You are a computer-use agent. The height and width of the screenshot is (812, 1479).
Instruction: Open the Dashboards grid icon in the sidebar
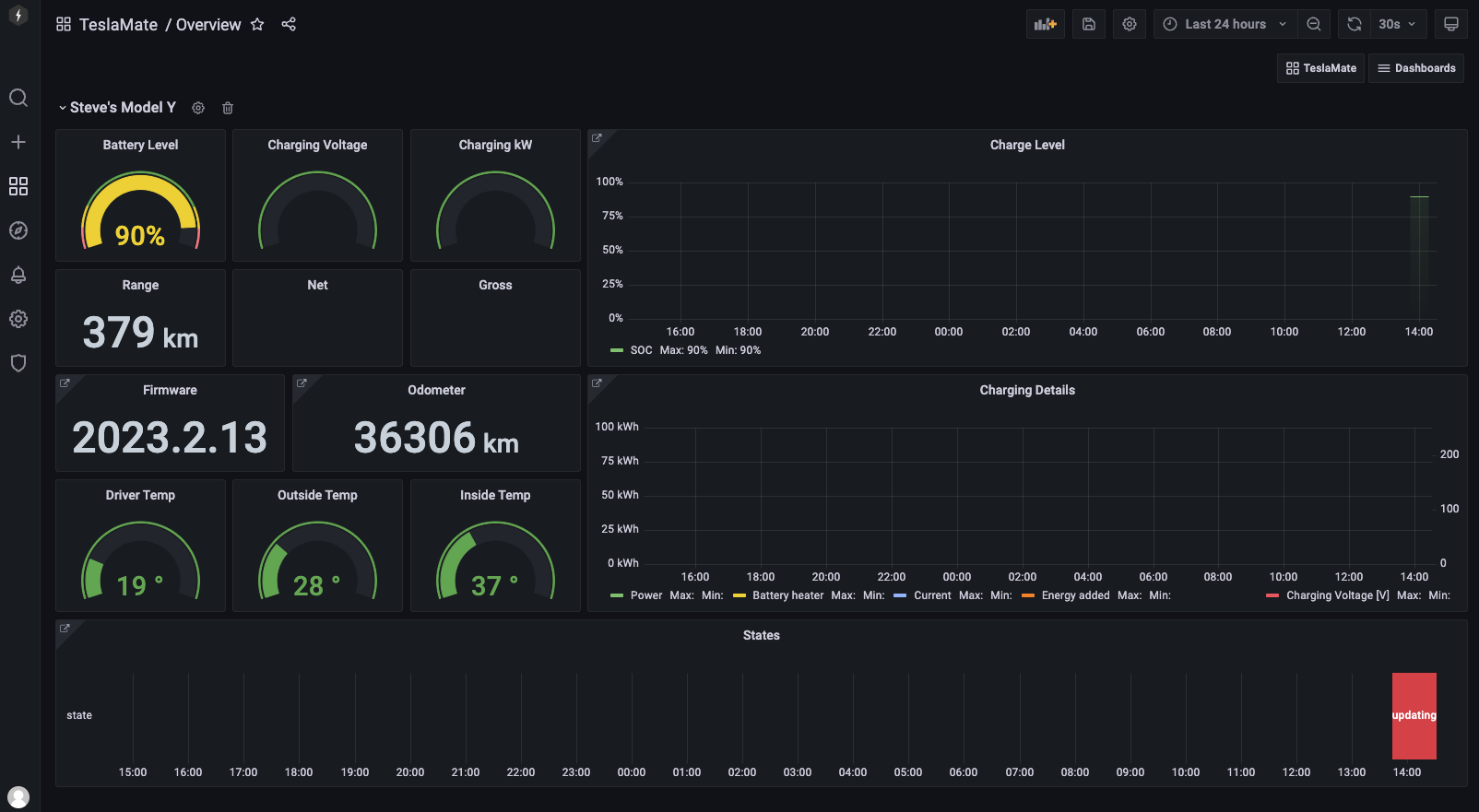coord(18,186)
